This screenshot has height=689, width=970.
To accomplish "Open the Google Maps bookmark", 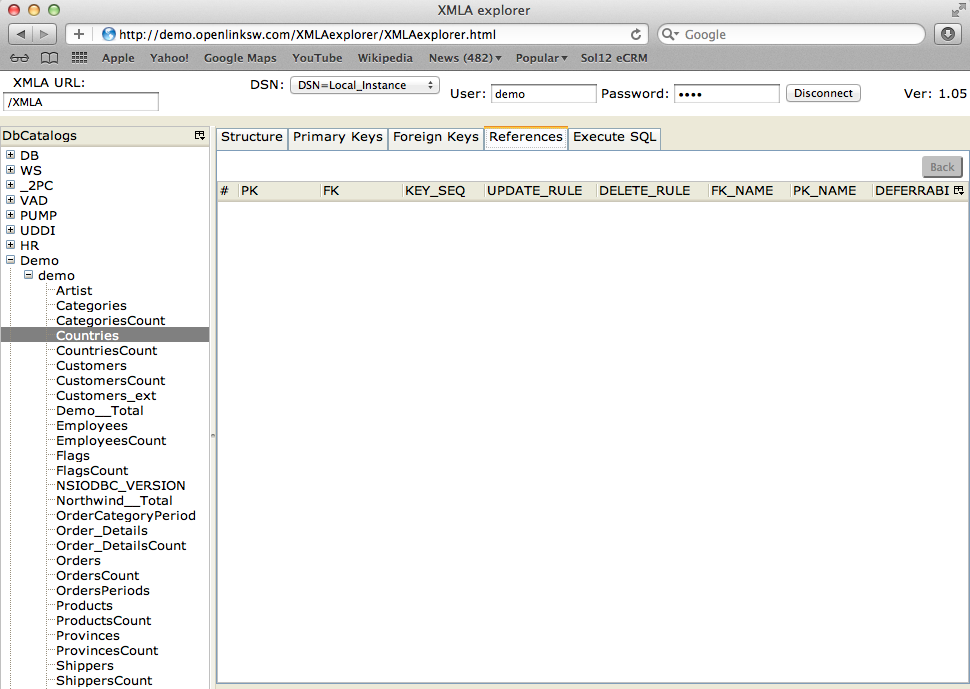I will [x=240, y=58].
